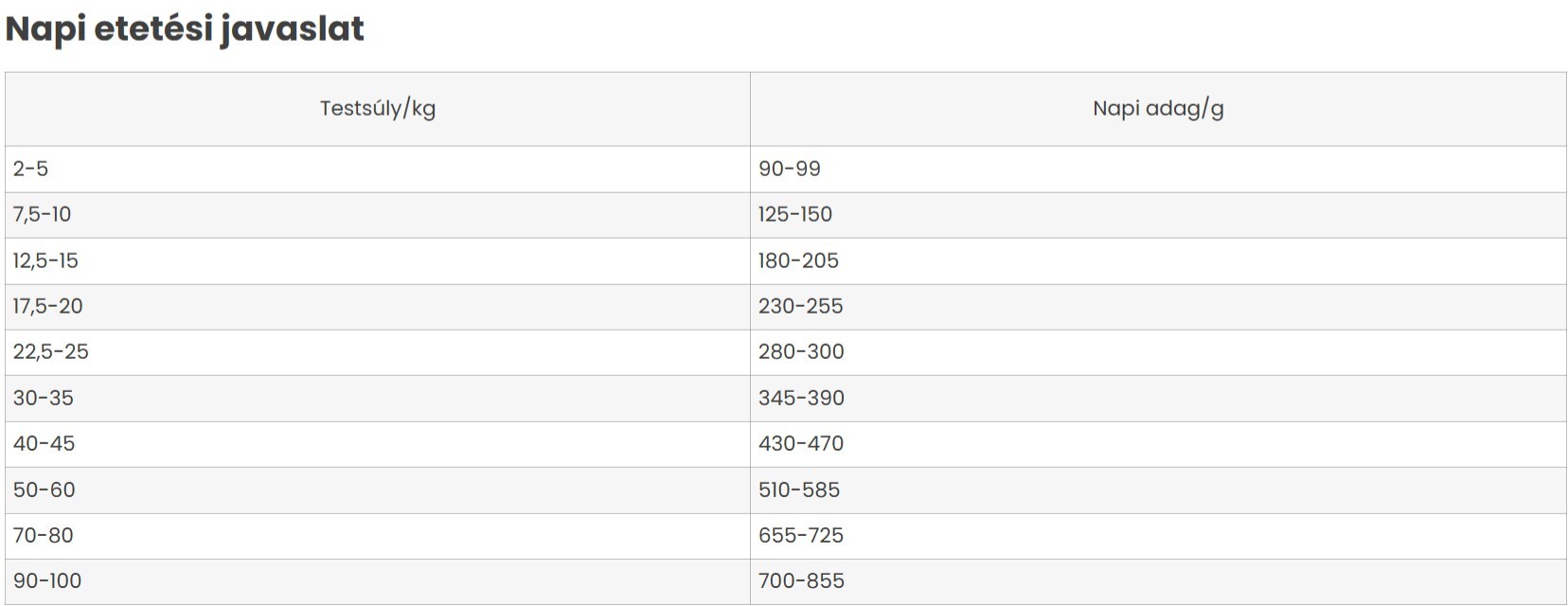
Task: Click the 280-300 portion cell
Action: [1158, 352]
